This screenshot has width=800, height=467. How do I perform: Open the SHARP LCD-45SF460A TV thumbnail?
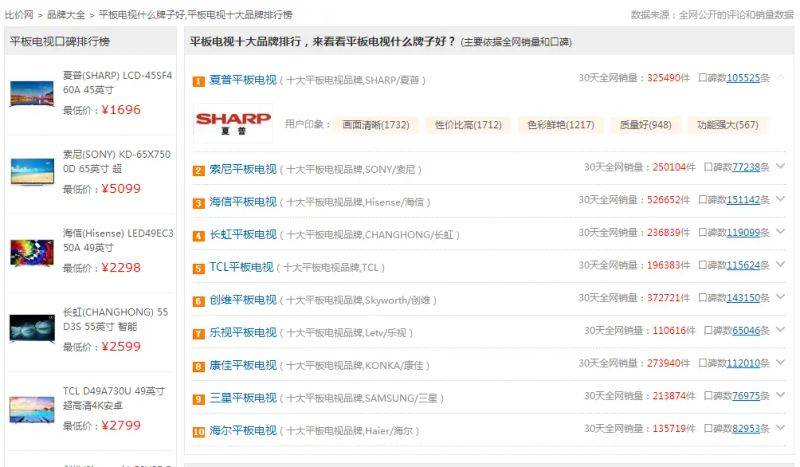(x=32, y=93)
